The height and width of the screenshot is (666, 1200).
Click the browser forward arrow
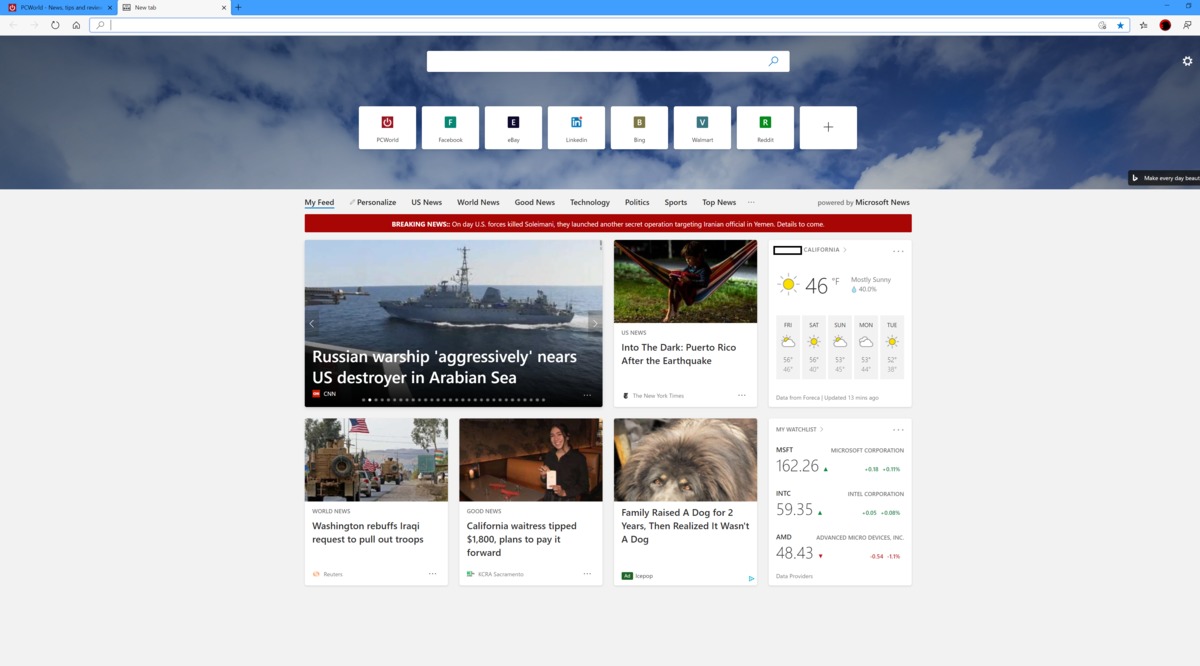(x=34, y=25)
